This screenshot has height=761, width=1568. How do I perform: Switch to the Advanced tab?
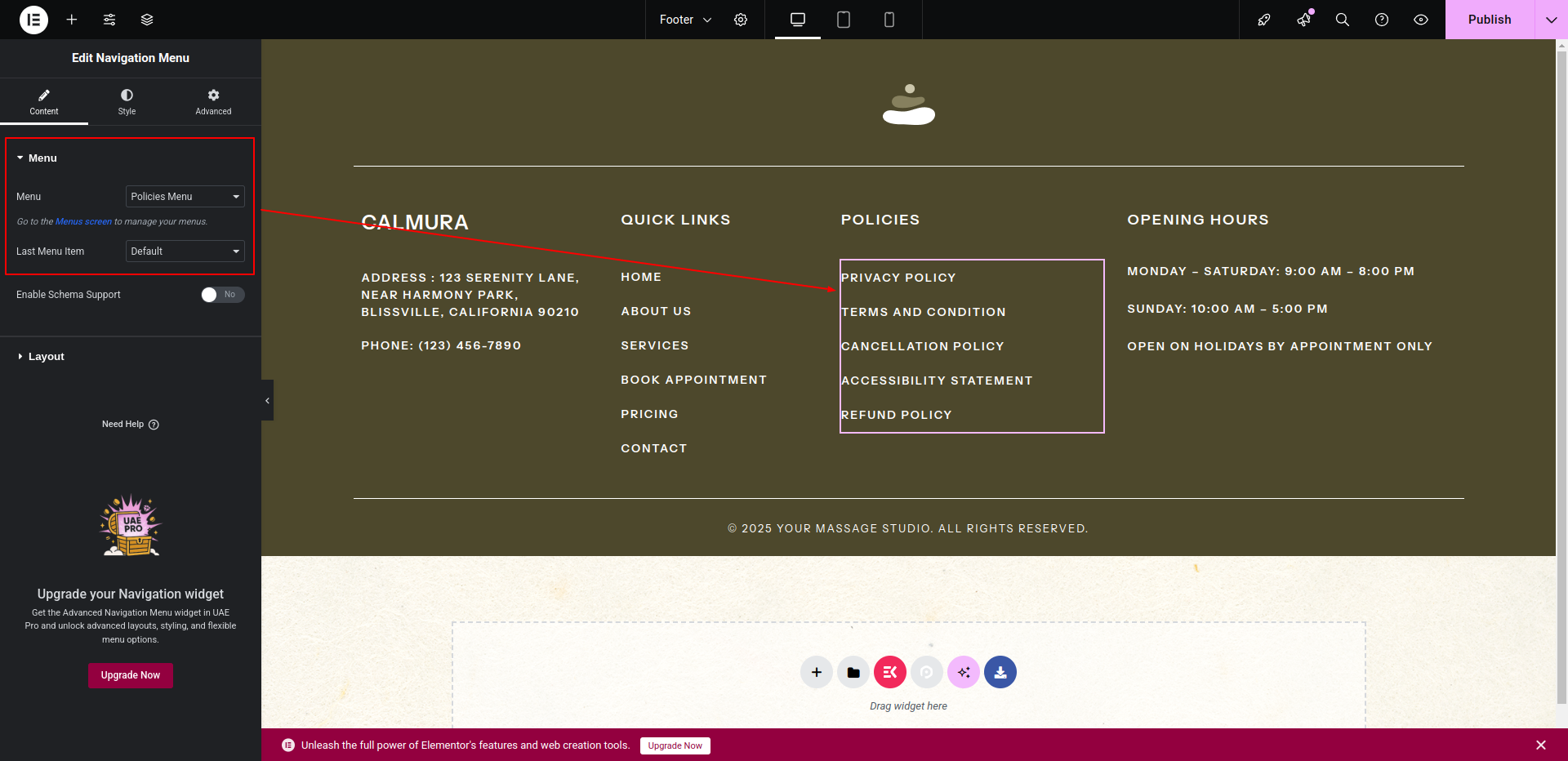tap(213, 102)
